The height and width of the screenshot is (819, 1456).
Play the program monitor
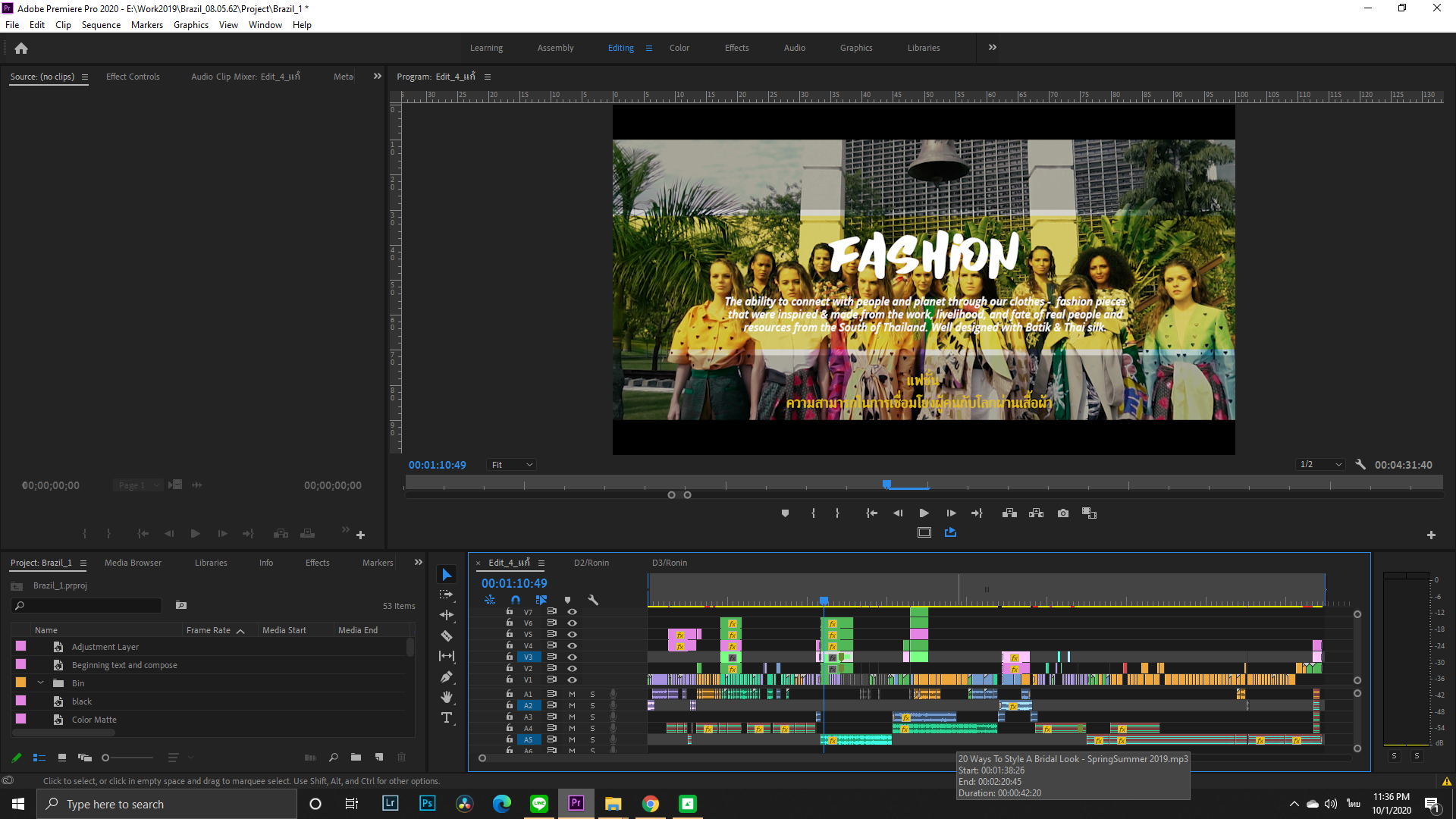pyautogui.click(x=924, y=513)
